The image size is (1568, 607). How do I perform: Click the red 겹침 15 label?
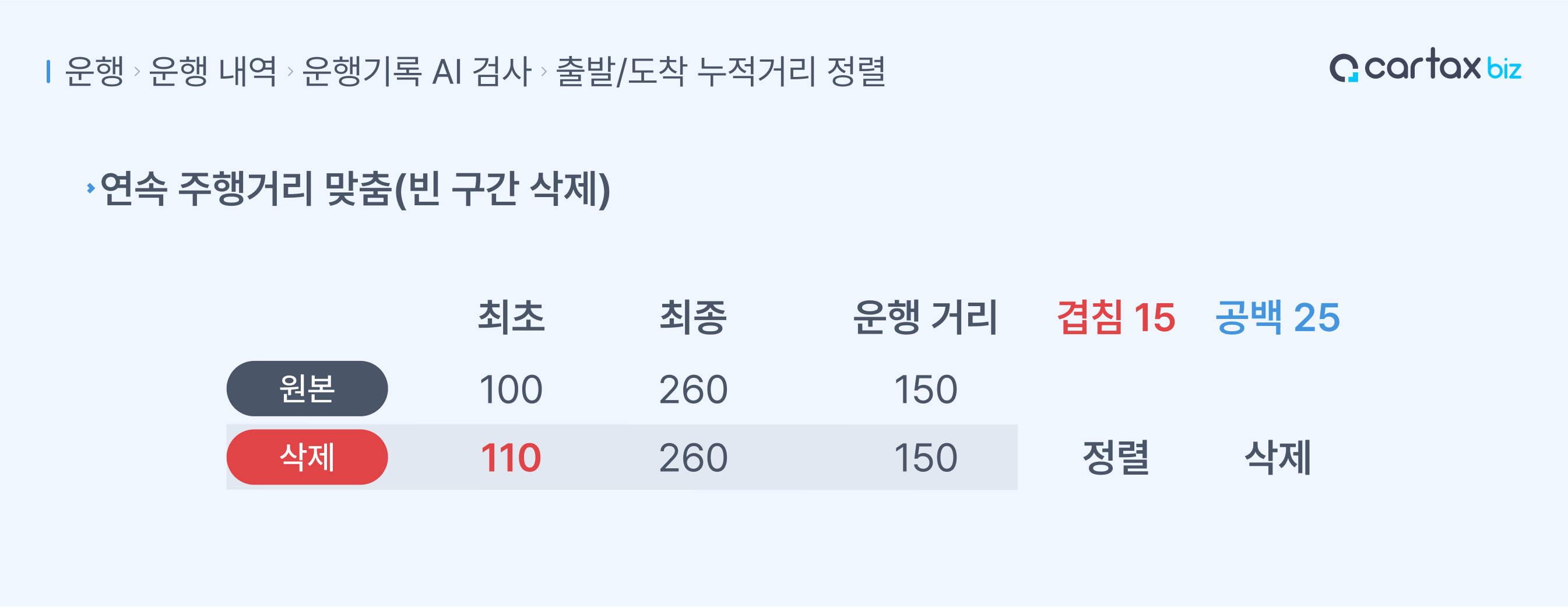(1116, 317)
